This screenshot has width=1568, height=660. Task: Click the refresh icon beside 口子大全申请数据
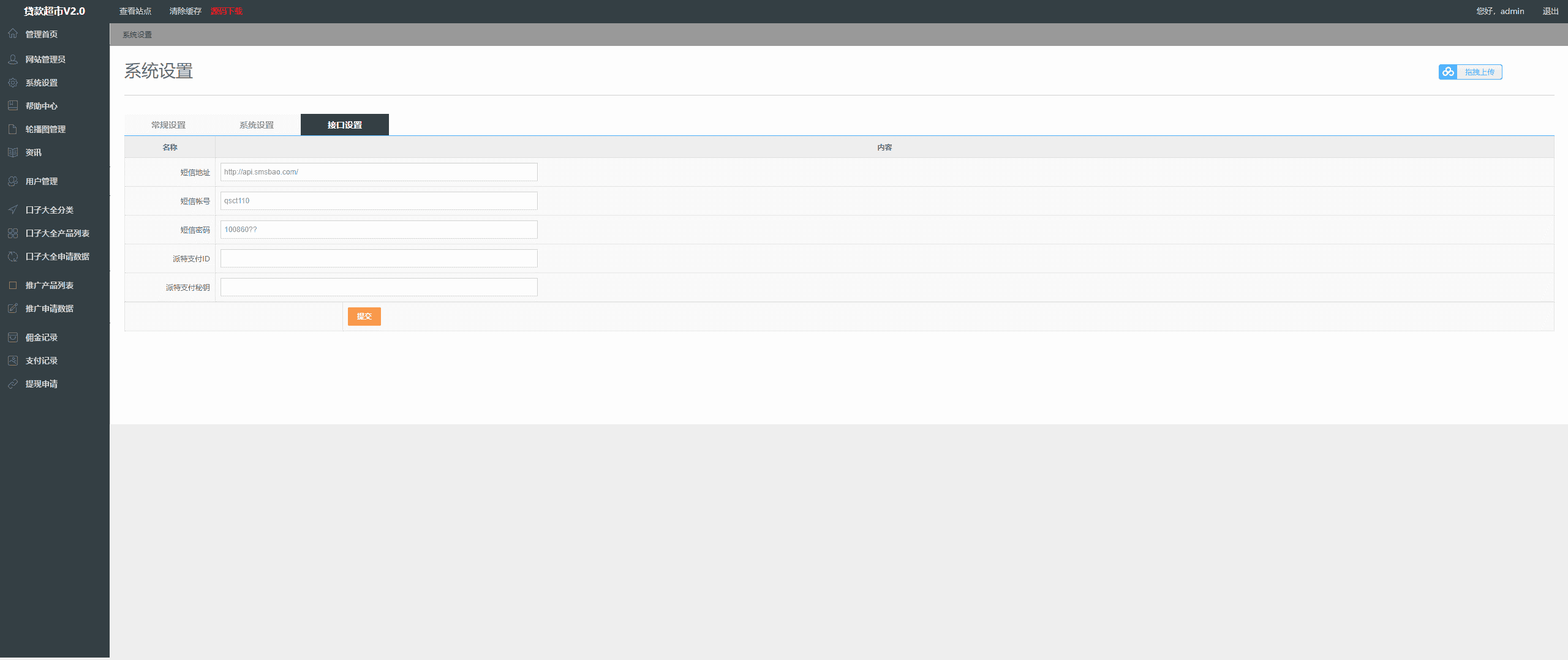[13, 257]
